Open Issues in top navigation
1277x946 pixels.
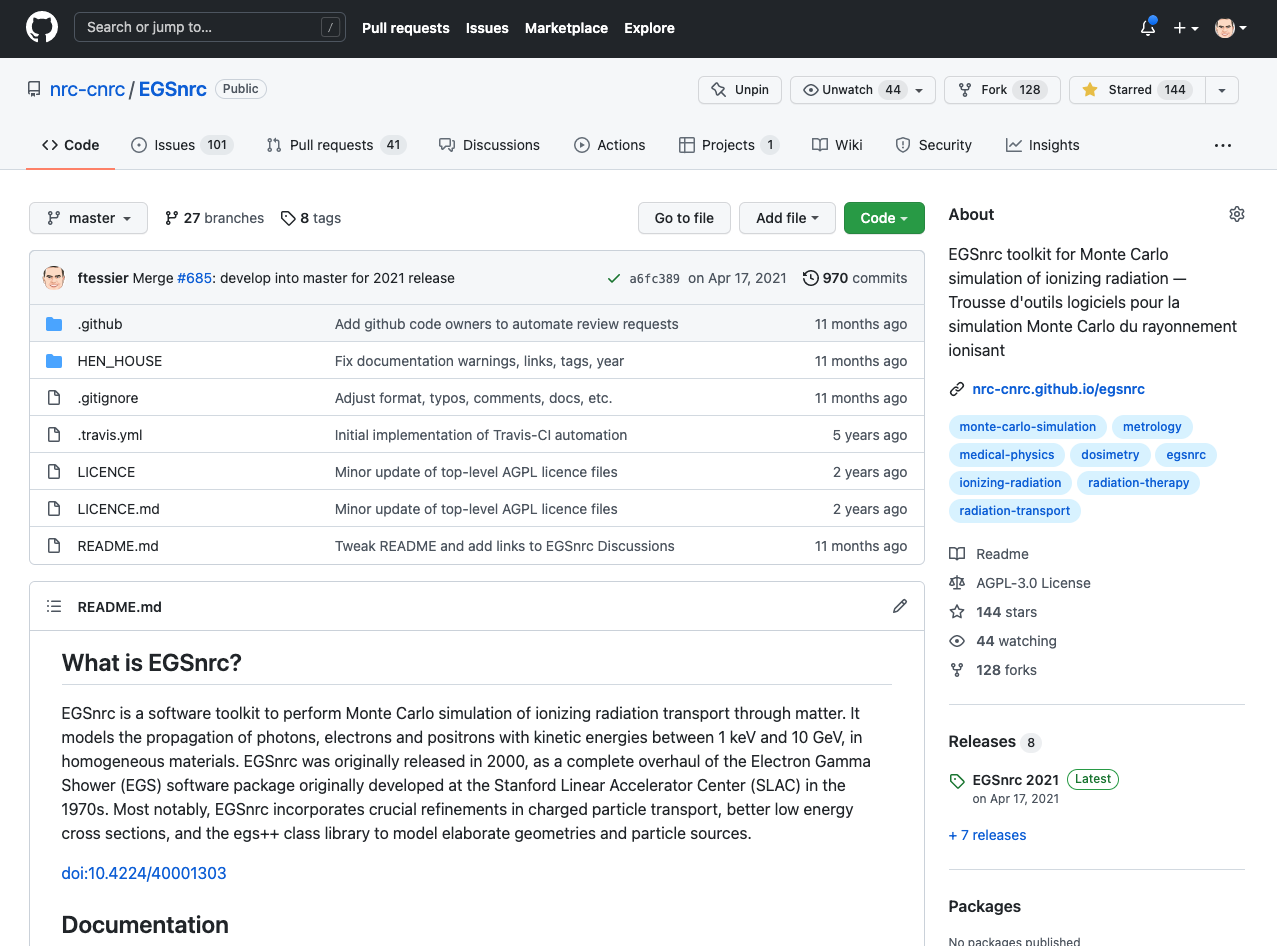tap(487, 28)
